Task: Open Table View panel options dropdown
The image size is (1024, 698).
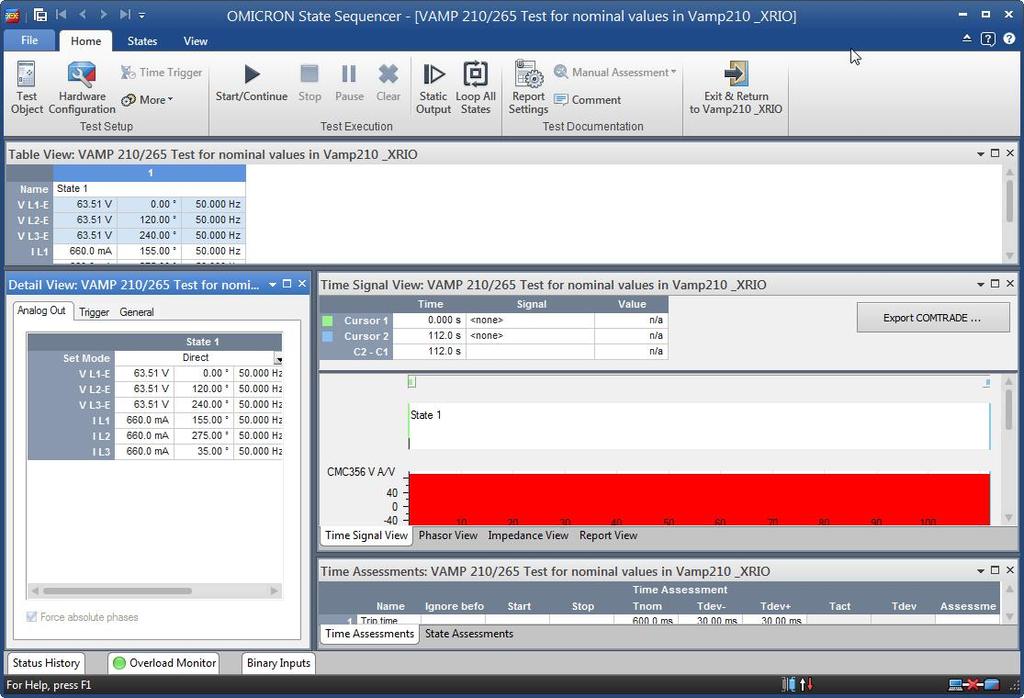Action: 980,154
